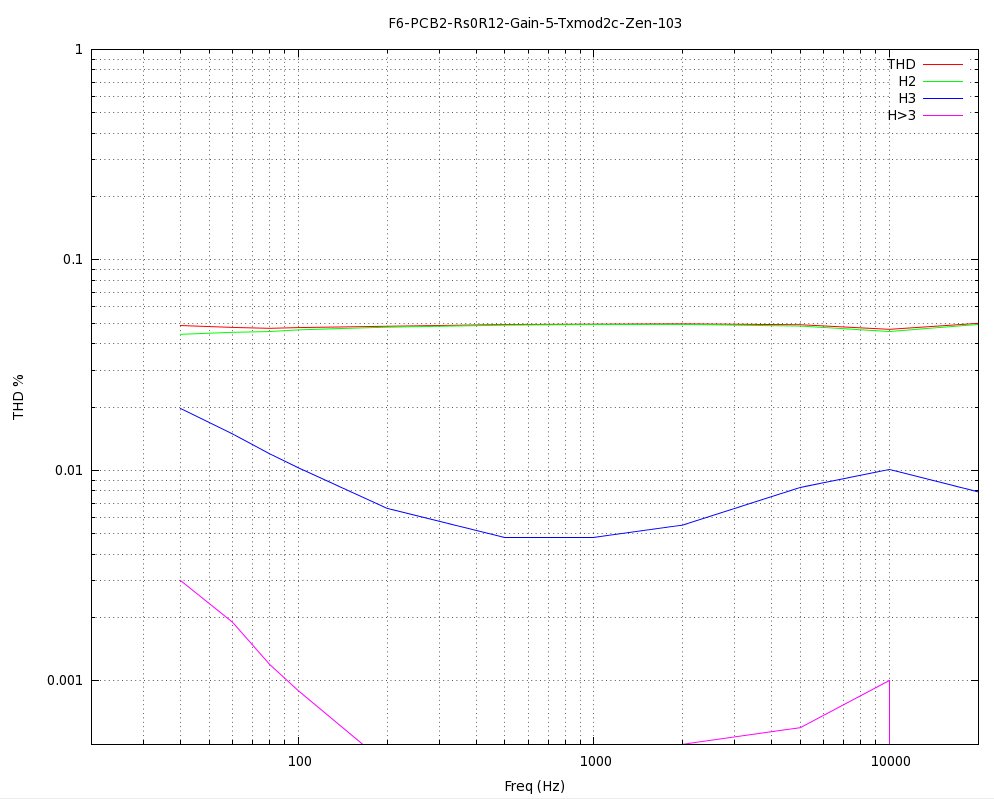The width and height of the screenshot is (994, 799).
Task: Click the y-axis tick label 0.1
Action: [x=73, y=259]
